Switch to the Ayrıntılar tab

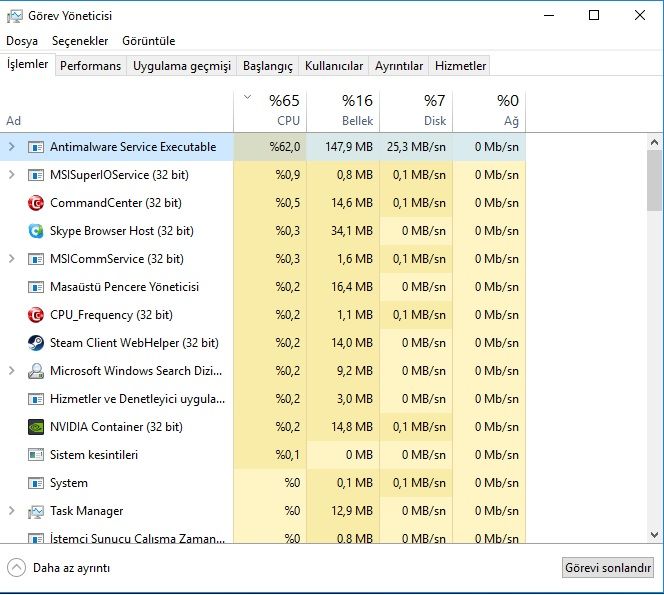[399, 66]
